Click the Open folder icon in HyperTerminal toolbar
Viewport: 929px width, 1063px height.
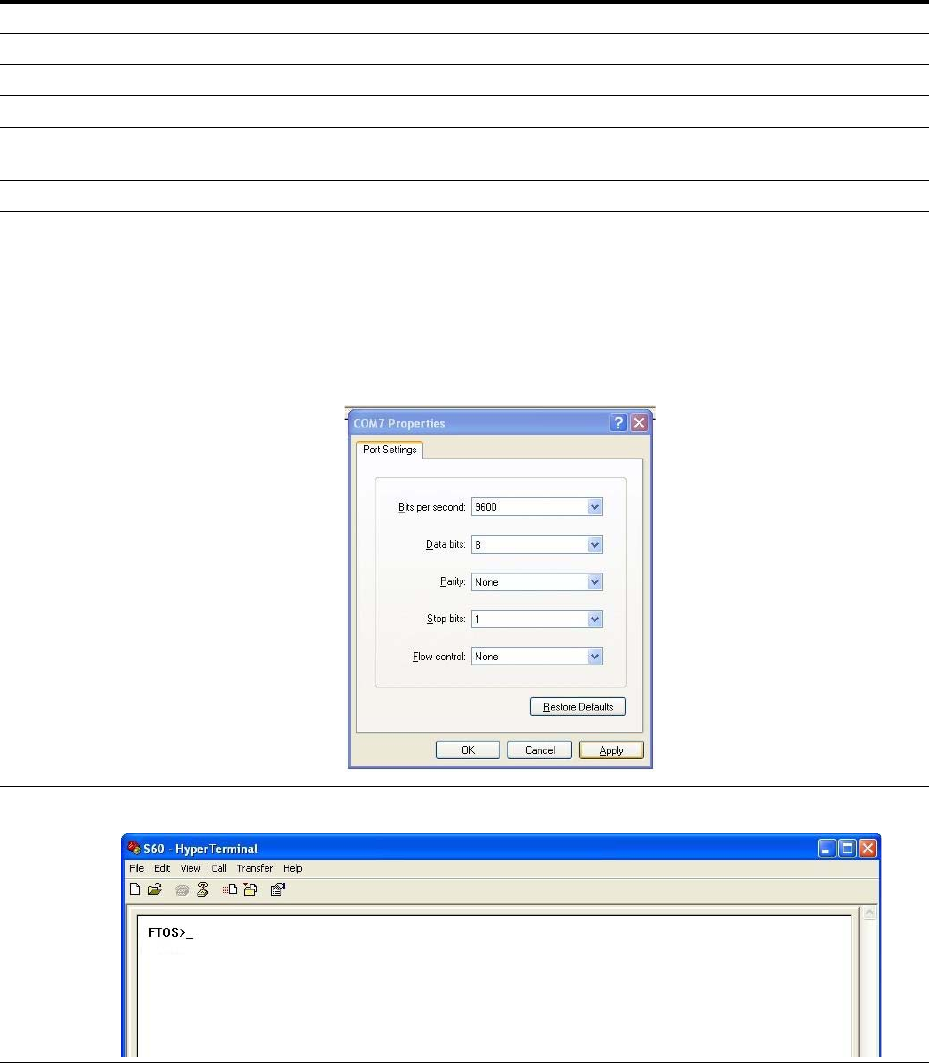pyautogui.click(x=155, y=889)
